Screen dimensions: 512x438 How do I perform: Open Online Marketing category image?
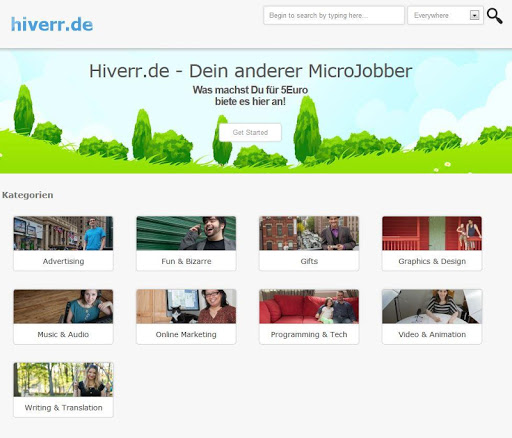tap(186, 306)
